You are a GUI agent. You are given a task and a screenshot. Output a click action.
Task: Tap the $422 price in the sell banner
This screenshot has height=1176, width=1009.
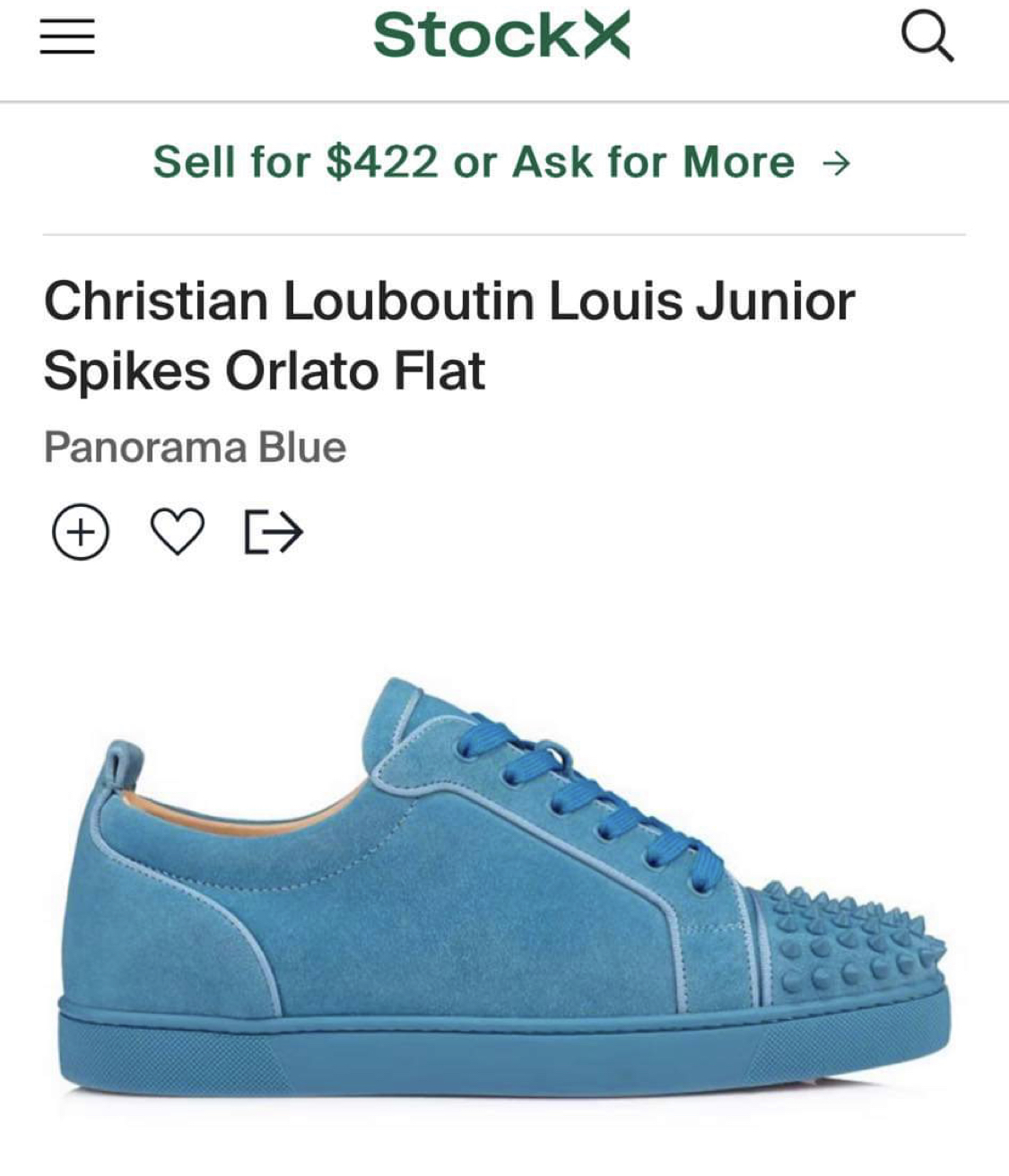382,163
